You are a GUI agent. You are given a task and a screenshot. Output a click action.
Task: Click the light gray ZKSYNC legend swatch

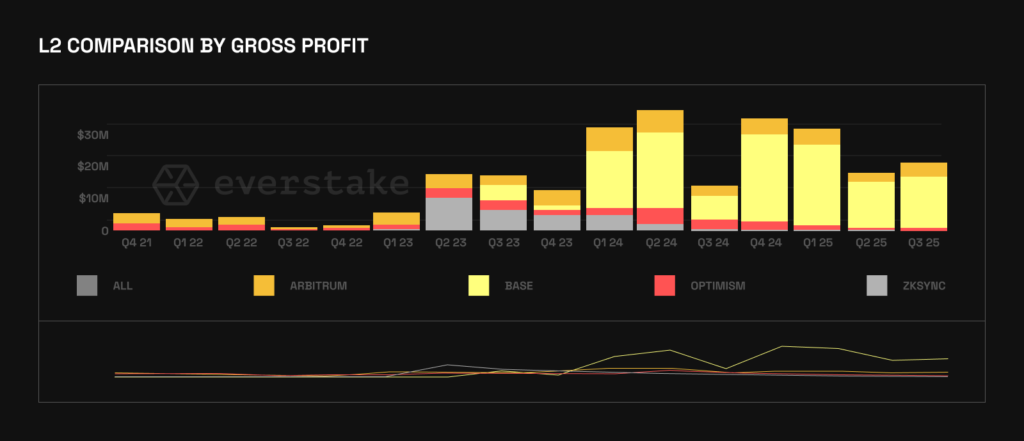coord(877,286)
